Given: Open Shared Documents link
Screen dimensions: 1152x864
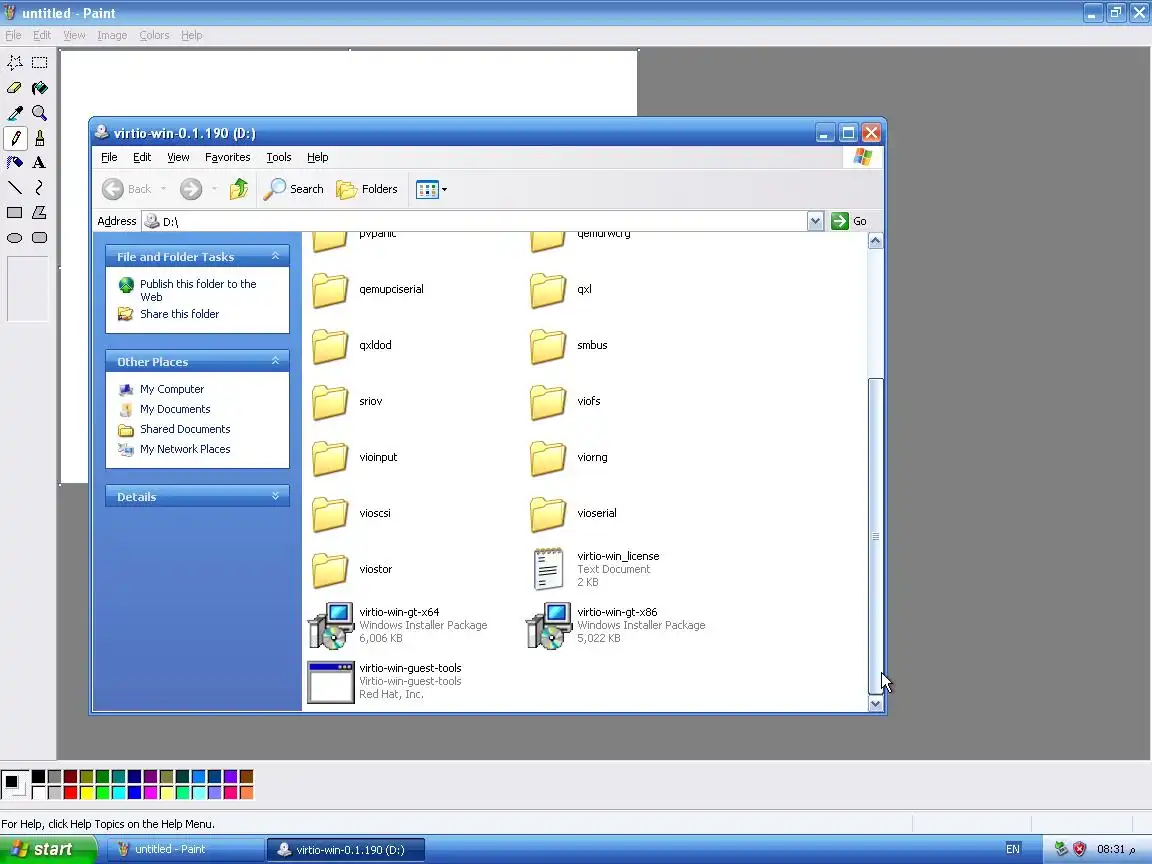Looking at the screenshot, I should click(185, 429).
